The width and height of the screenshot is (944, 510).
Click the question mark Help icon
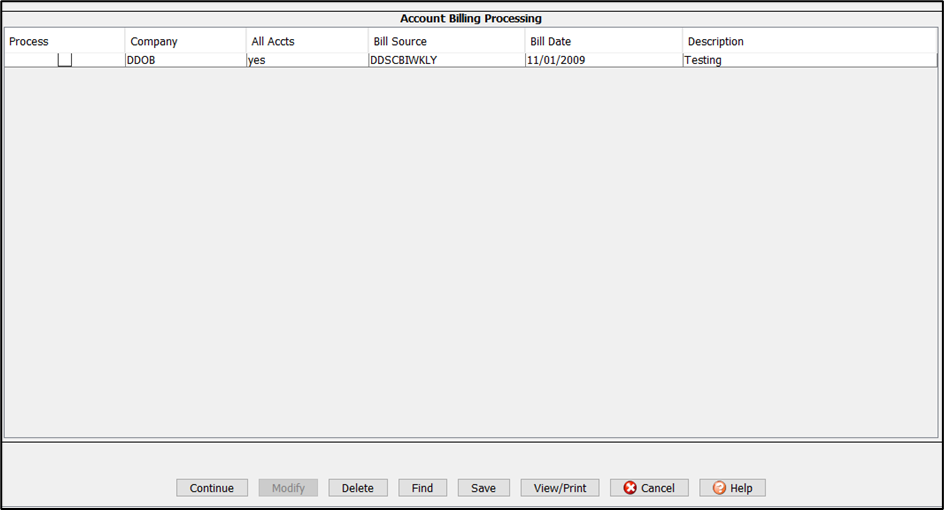(x=719, y=488)
